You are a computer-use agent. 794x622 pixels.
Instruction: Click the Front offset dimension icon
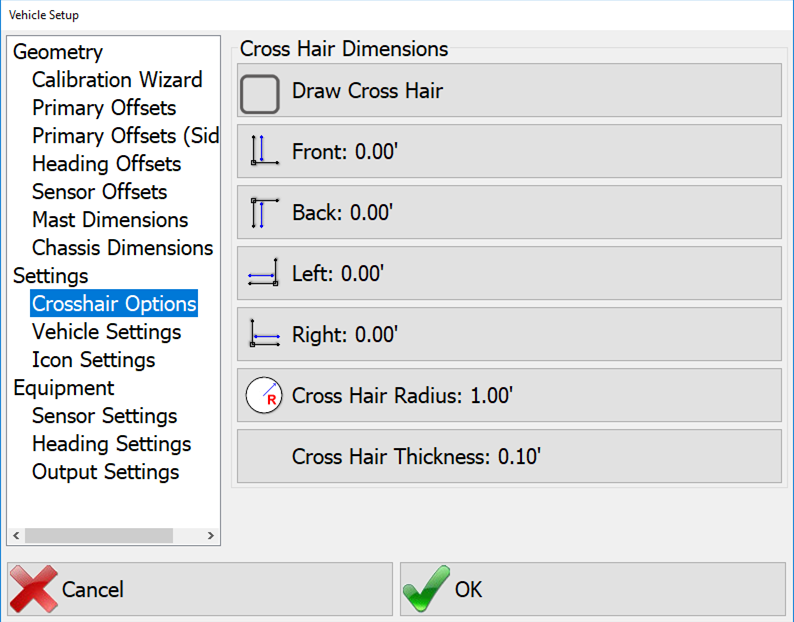click(x=265, y=150)
